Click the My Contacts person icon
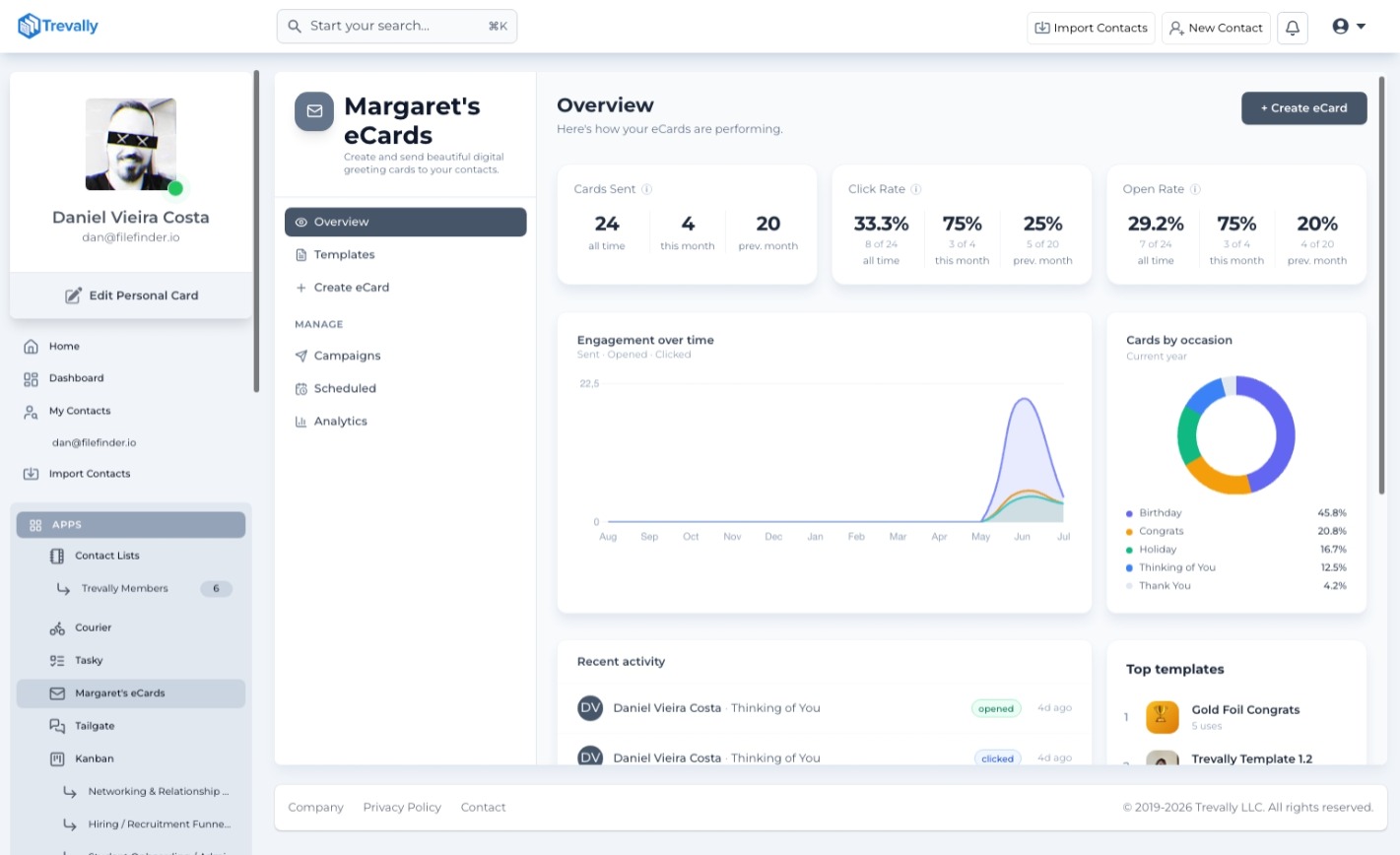Image resolution: width=1400 pixels, height=855 pixels. pos(31,412)
